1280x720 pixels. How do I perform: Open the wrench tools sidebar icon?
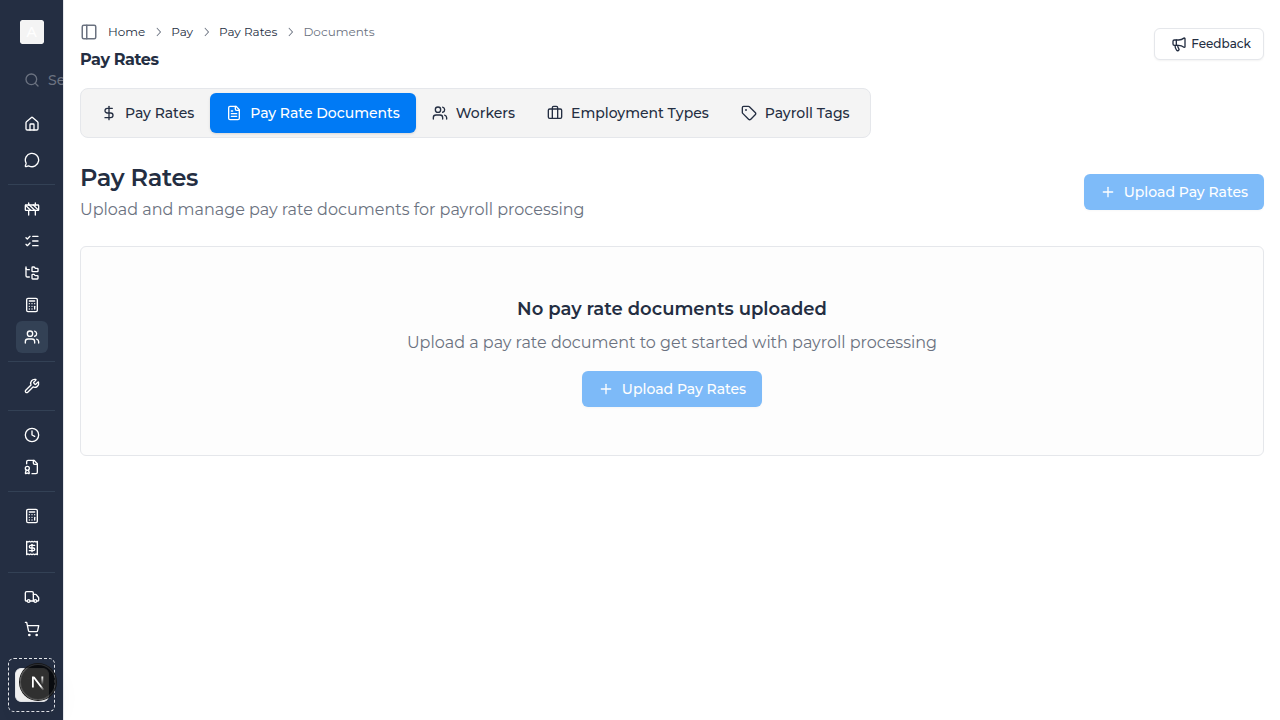(32, 386)
